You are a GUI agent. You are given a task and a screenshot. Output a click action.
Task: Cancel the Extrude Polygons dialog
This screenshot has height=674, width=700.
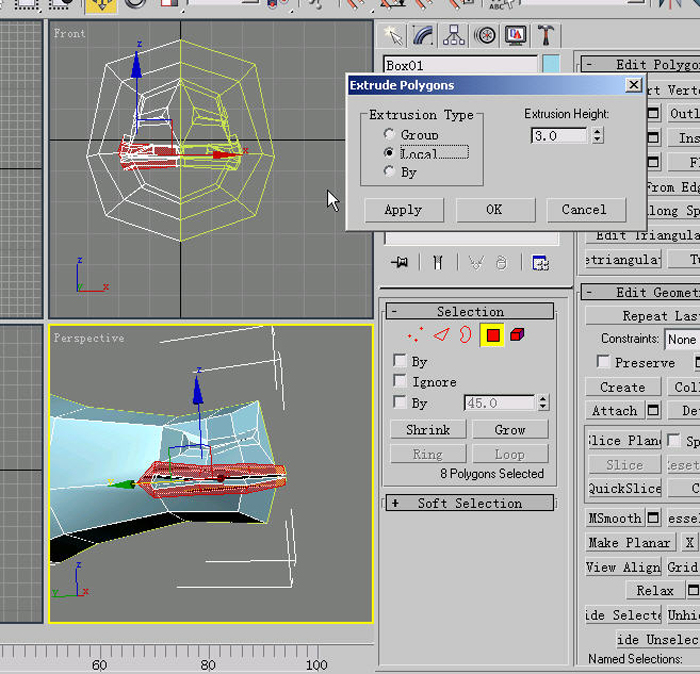[x=585, y=210]
